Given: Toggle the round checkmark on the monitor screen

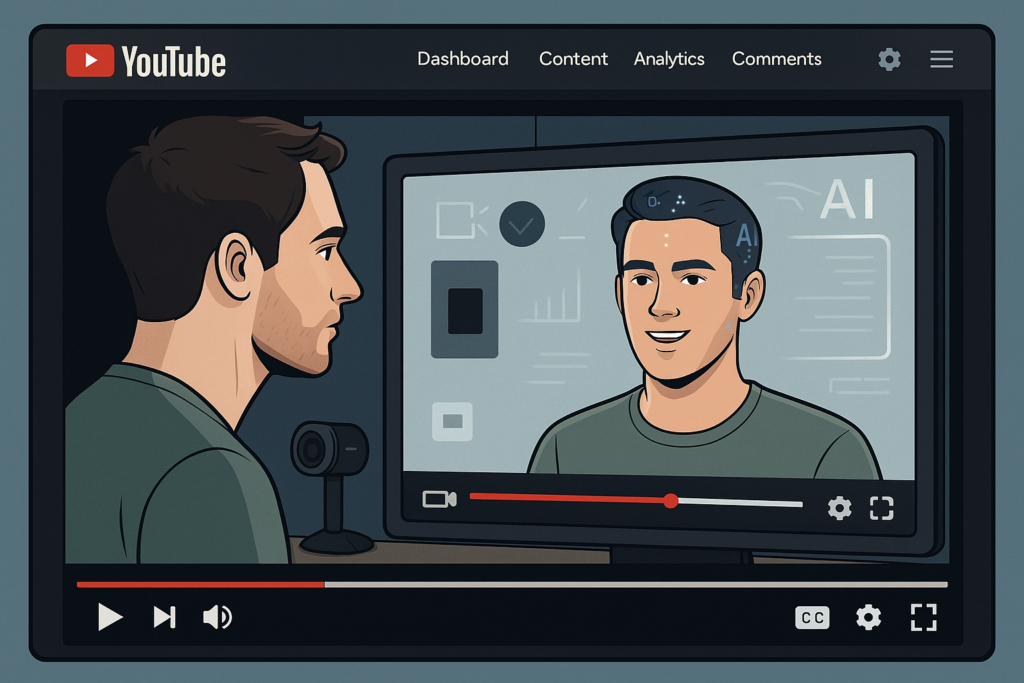Looking at the screenshot, I should (521, 224).
